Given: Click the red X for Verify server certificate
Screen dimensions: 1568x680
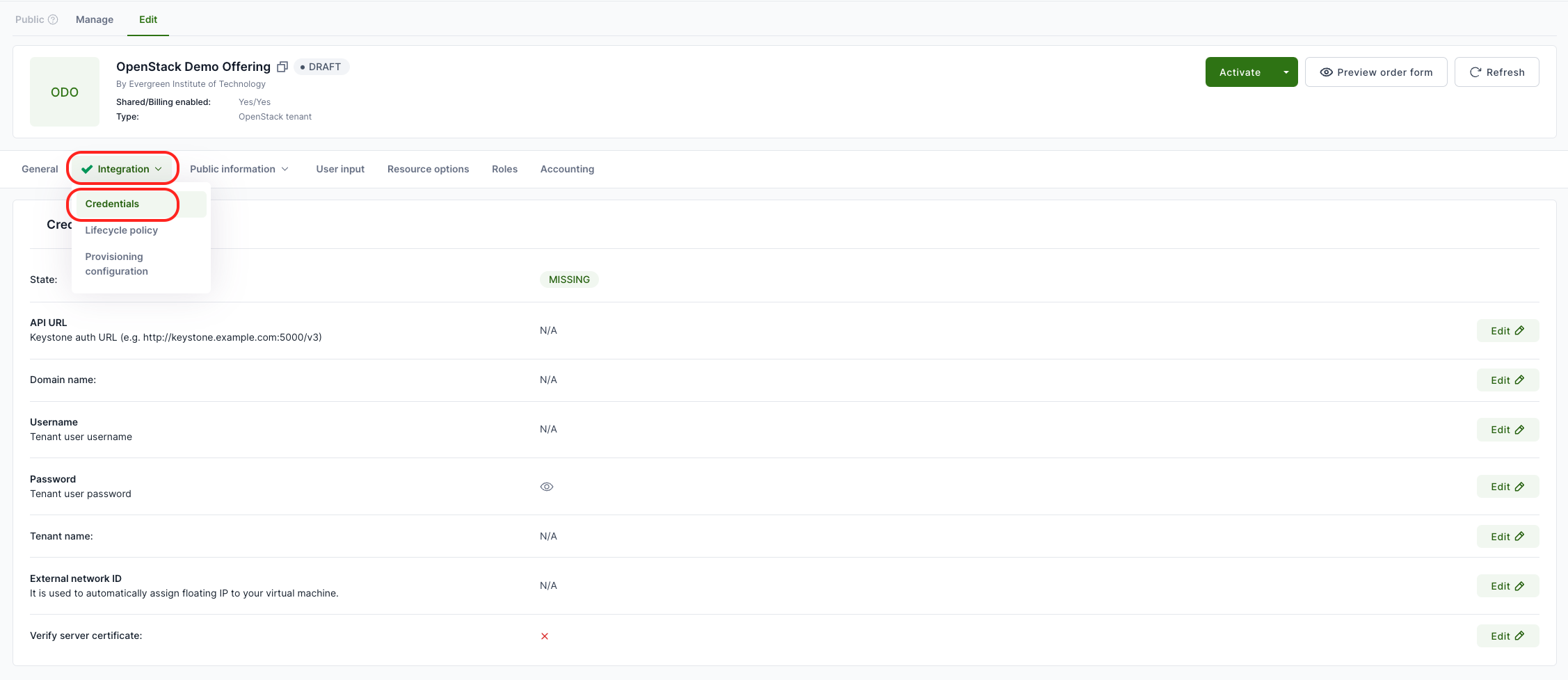Looking at the screenshot, I should 545,636.
